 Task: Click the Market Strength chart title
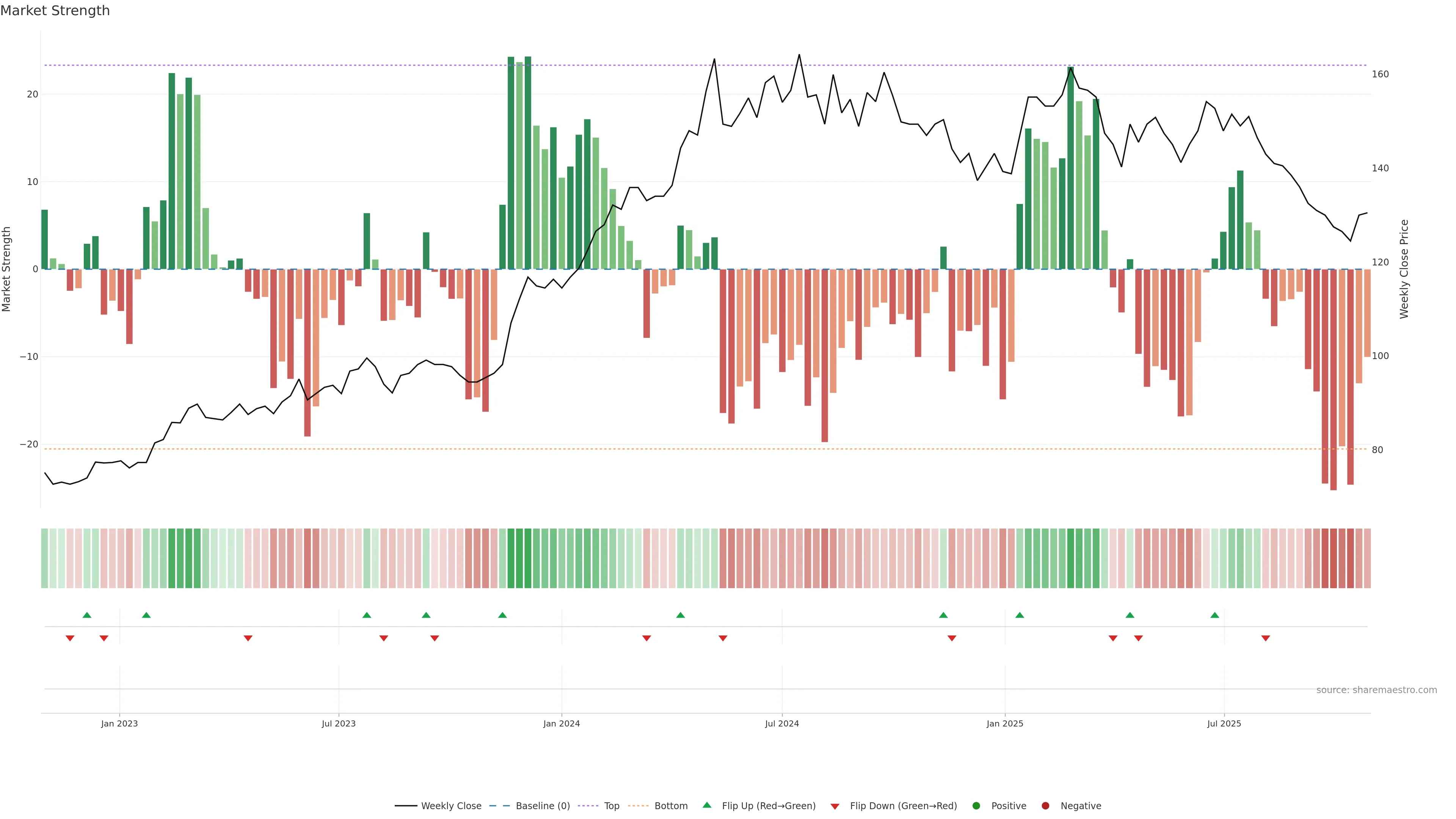(55, 11)
